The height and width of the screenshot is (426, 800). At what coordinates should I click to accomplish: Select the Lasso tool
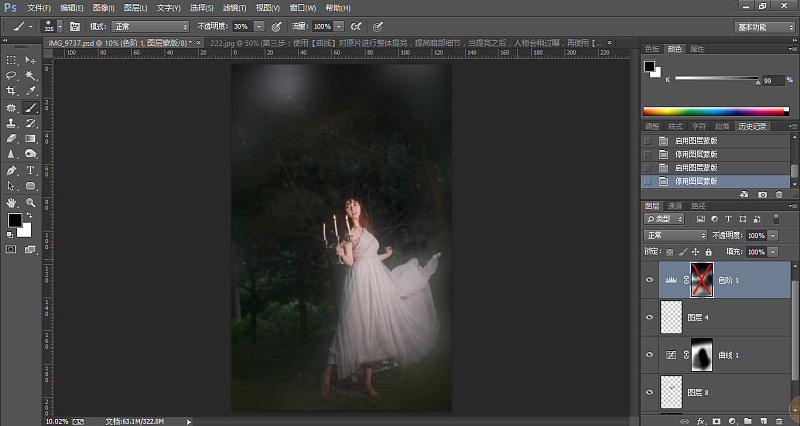point(11,76)
